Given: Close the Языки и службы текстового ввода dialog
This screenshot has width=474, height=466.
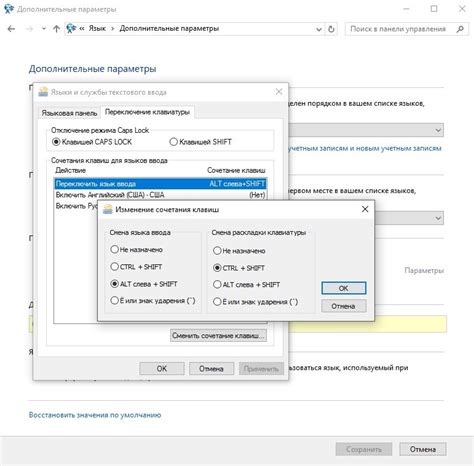Looking at the screenshot, I should point(279,91).
